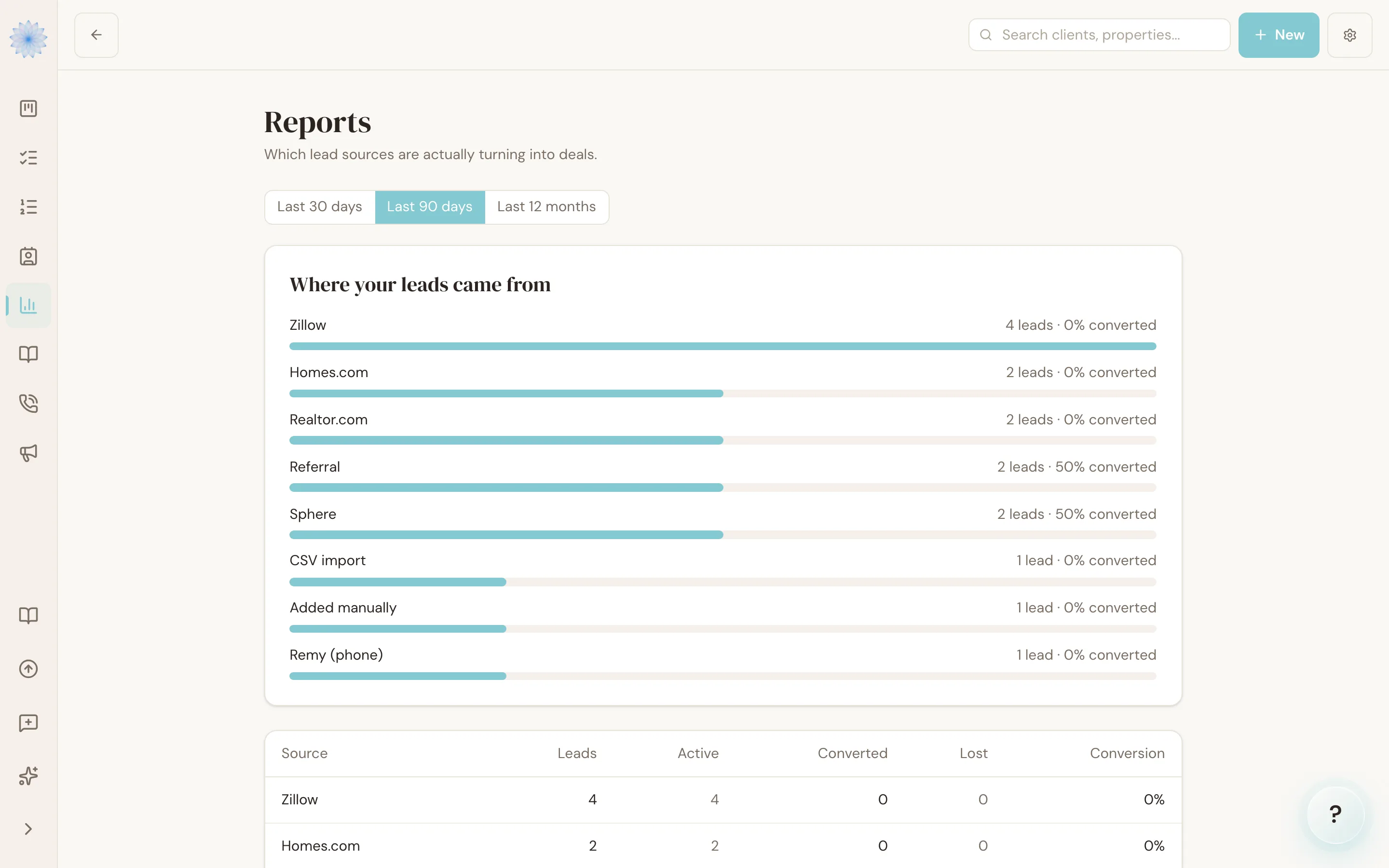Image resolution: width=1389 pixels, height=868 pixels.
Task: Click Zillow row's 0% conversion cell
Action: pos(1154,800)
